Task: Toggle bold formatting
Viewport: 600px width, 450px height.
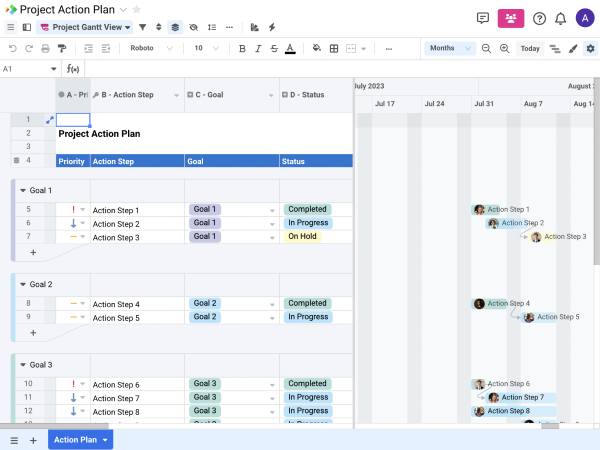Action: coord(242,48)
